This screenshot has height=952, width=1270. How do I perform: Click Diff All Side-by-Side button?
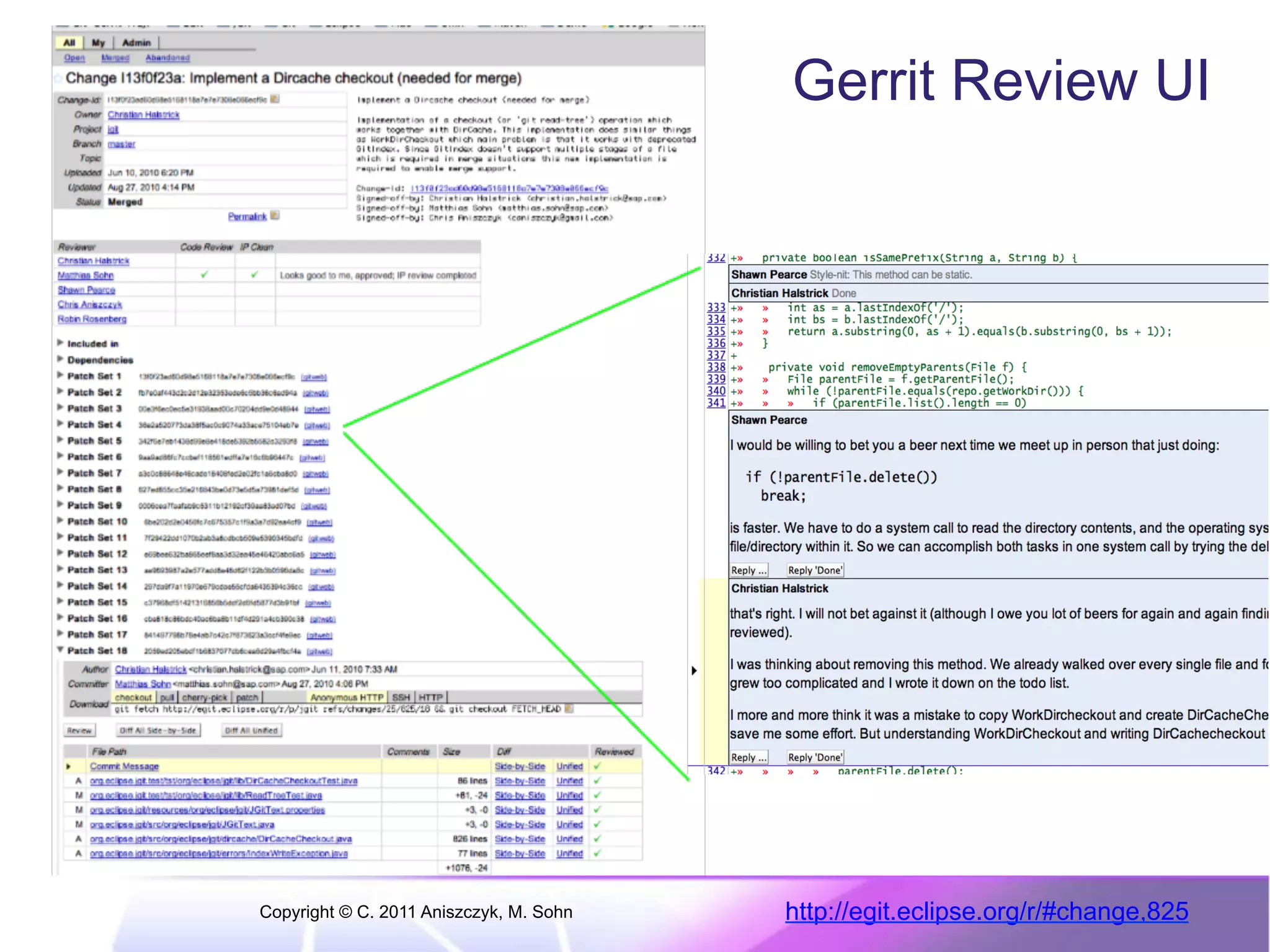point(158,730)
